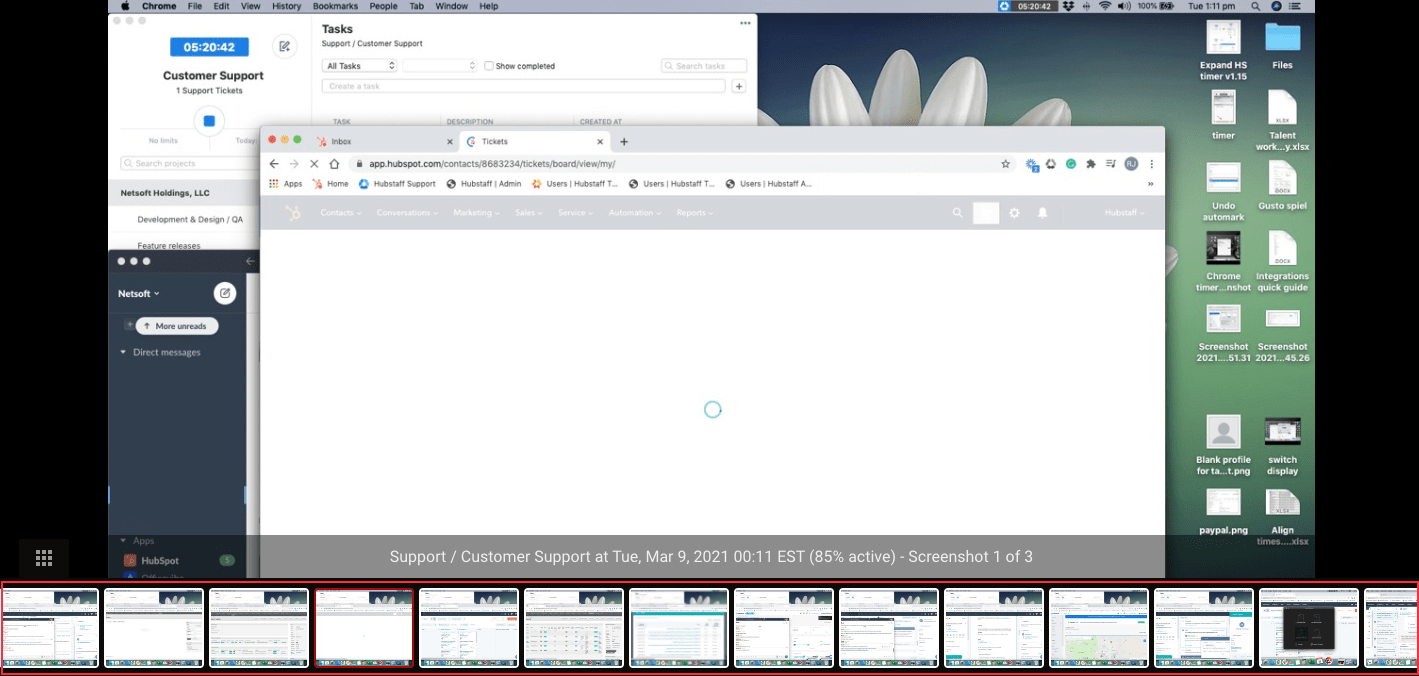Open HubSpot notifications bell
Viewport: 1419px width, 676px height.
(x=1041, y=212)
